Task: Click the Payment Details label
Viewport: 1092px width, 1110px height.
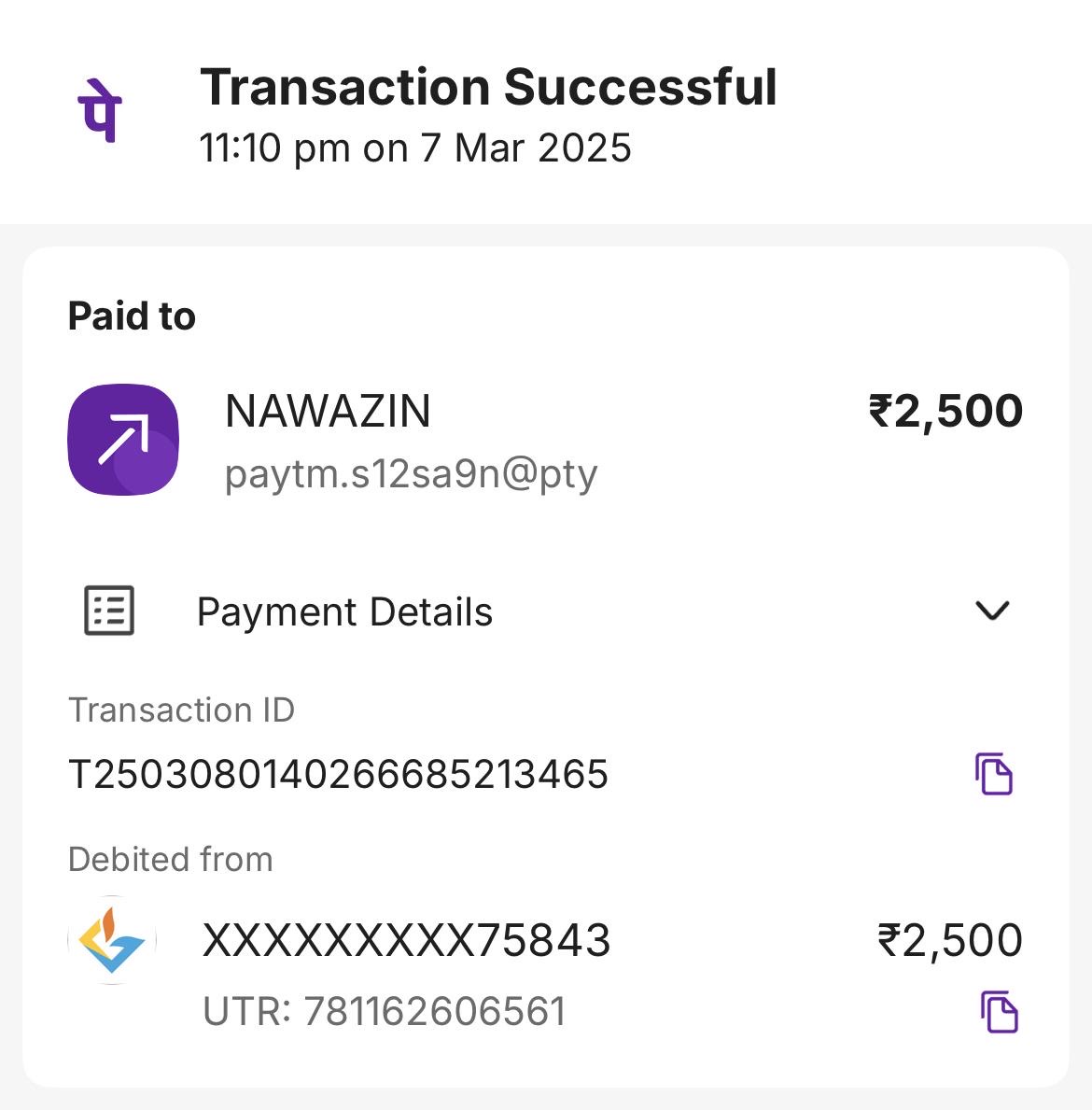Action: (x=344, y=612)
